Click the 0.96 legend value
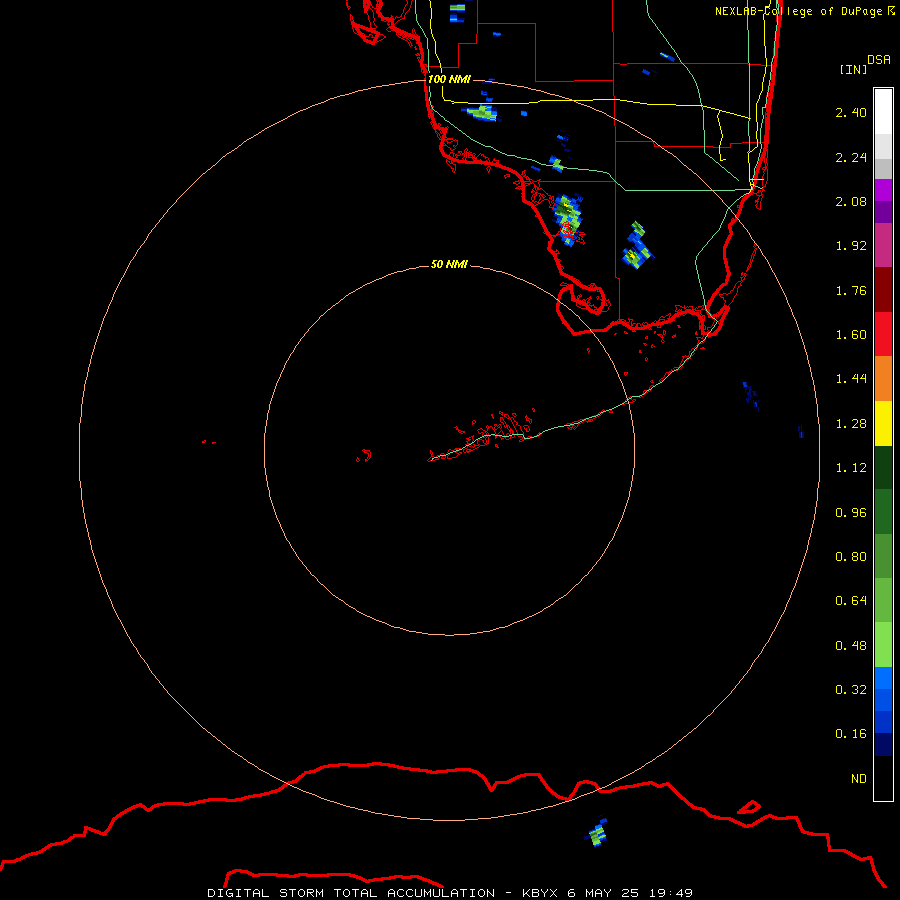Screen dimensions: 900x900 pyautogui.click(x=851, y=513)
